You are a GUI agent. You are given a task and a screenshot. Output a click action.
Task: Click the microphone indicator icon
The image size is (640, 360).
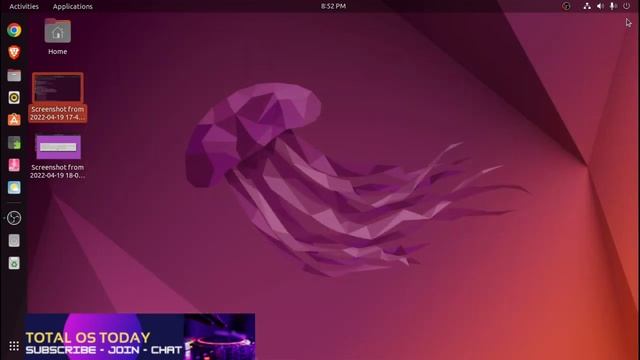[613, 6]
